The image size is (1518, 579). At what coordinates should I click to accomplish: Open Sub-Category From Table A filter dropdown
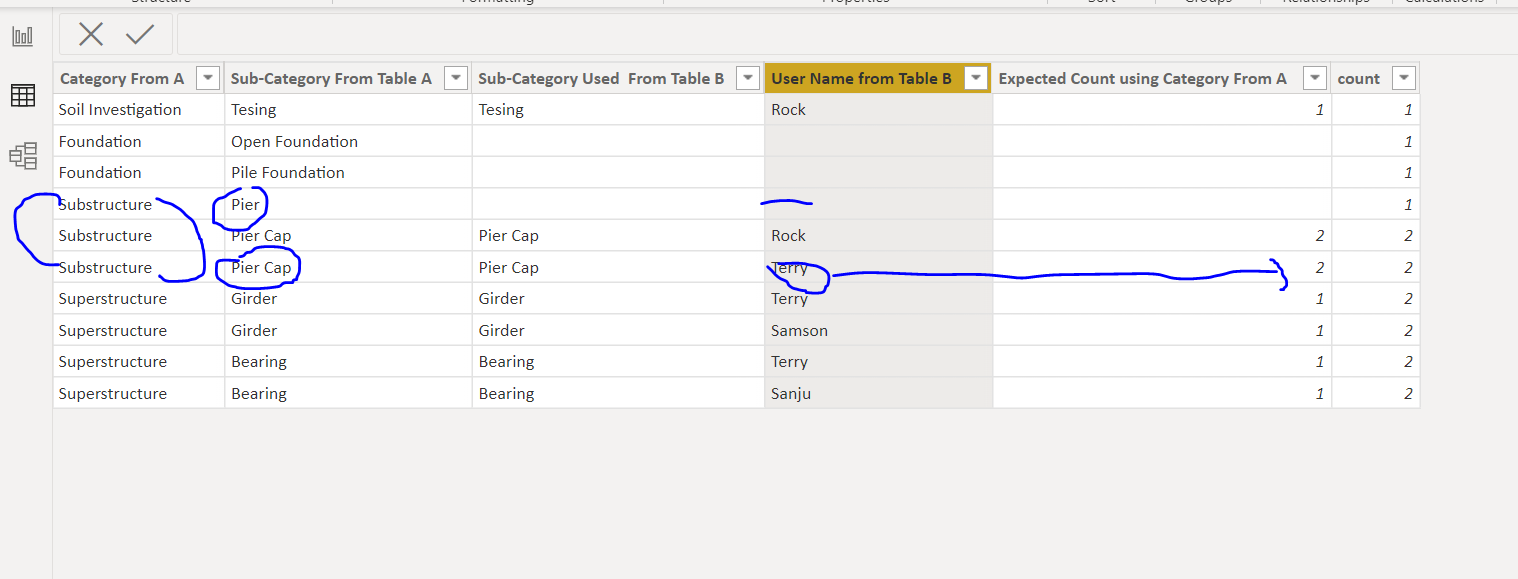click(455, 78)
